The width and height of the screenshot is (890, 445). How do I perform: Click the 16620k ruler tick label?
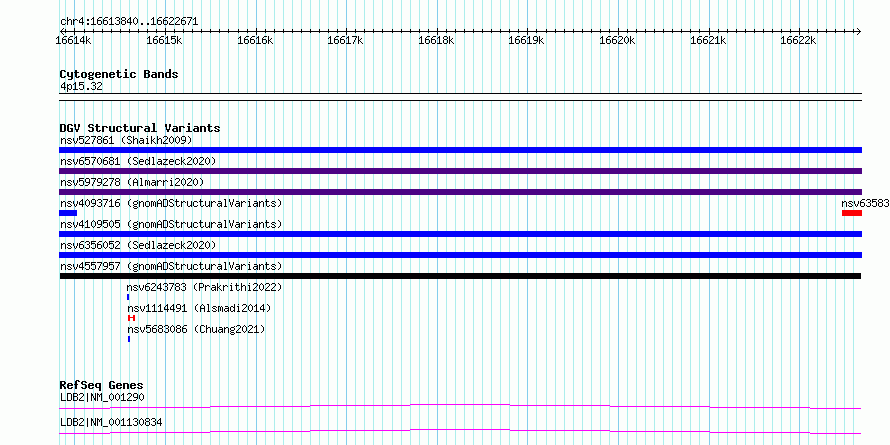tap(617, 40)
